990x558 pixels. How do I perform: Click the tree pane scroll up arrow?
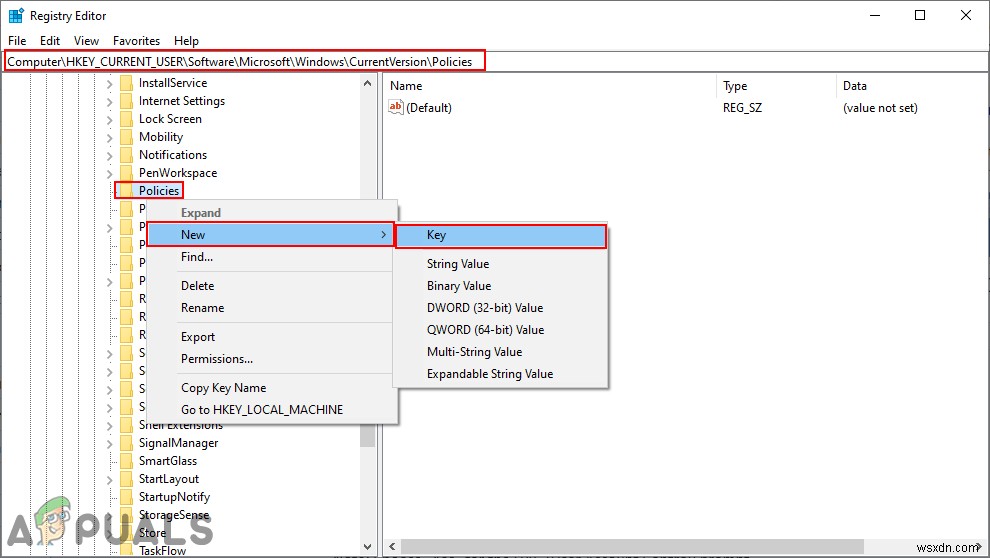[x=367, y=83]
